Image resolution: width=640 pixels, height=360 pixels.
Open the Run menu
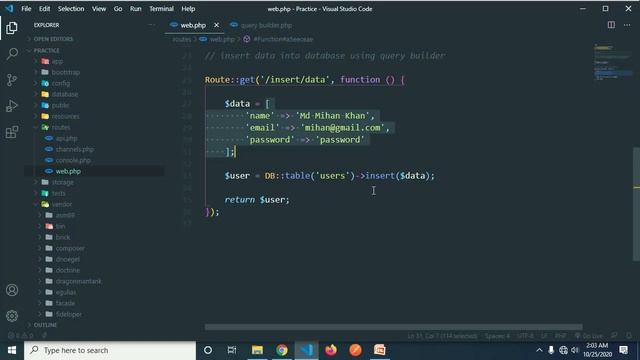point(136,9)
